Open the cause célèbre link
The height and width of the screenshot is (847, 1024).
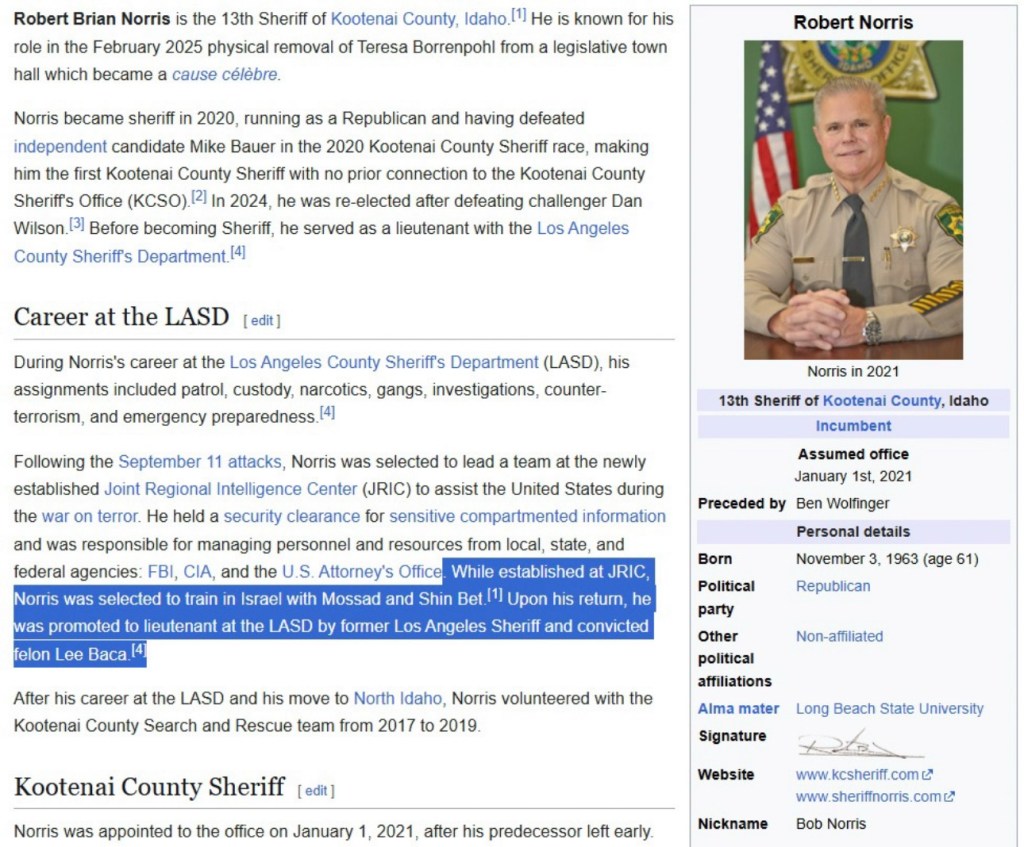click(225, 74)
